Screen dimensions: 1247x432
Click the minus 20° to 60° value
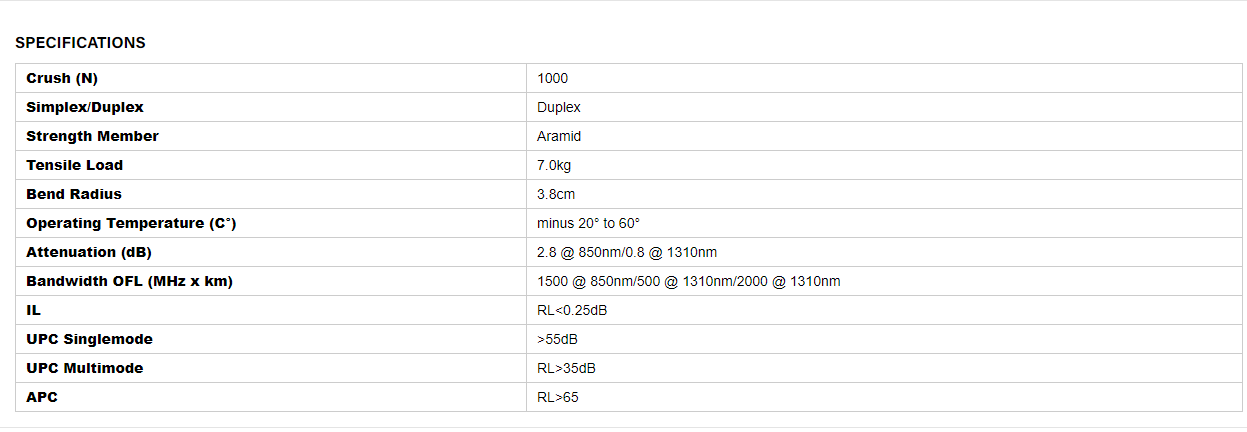(x=588, y=223)
